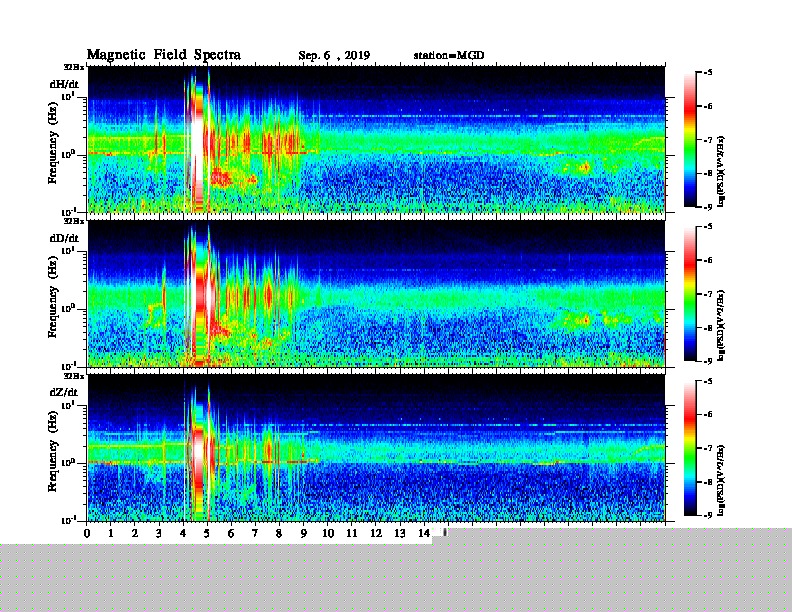Click the "-5" tick on the dH/dt color scale

point(708,73)
